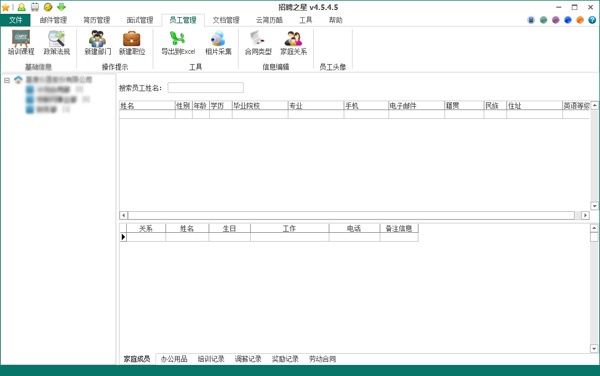This screenshot has width=600, height=376.
Task: Open the 培训课程 training course tool
Action: (x=21, y=43)
